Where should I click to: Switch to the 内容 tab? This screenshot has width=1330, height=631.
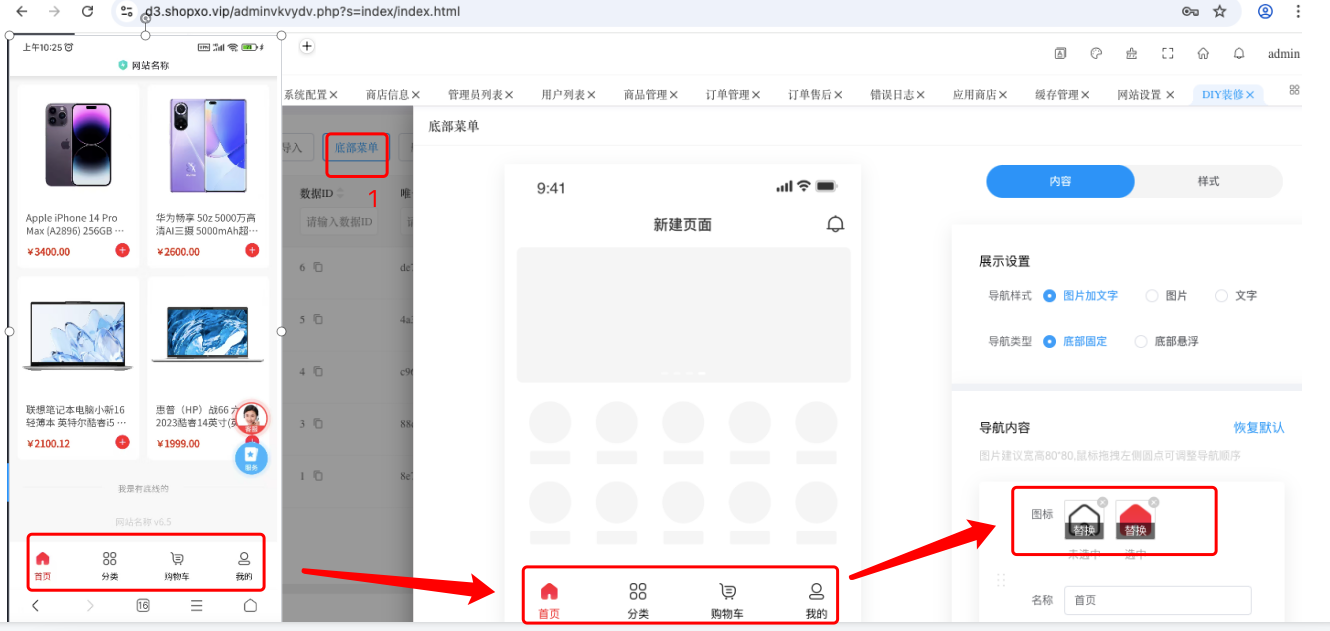pyautogui.click(x=1060, y=181)
